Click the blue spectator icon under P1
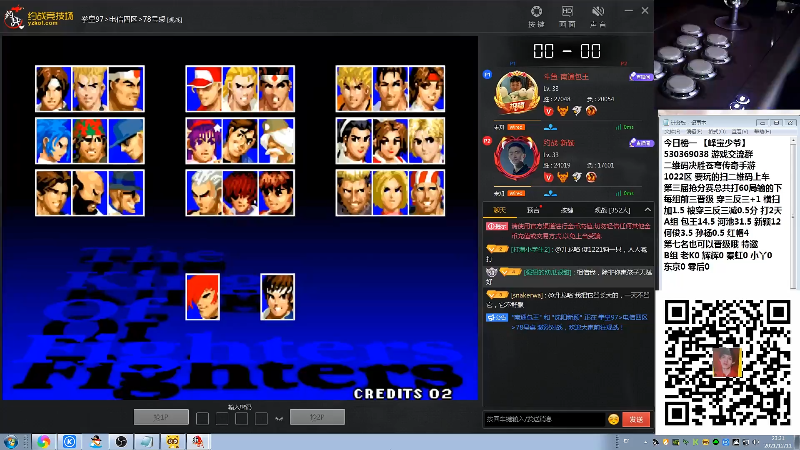Image resolution: width=800 pixels, height=450 pixels. tap(550, 127)
